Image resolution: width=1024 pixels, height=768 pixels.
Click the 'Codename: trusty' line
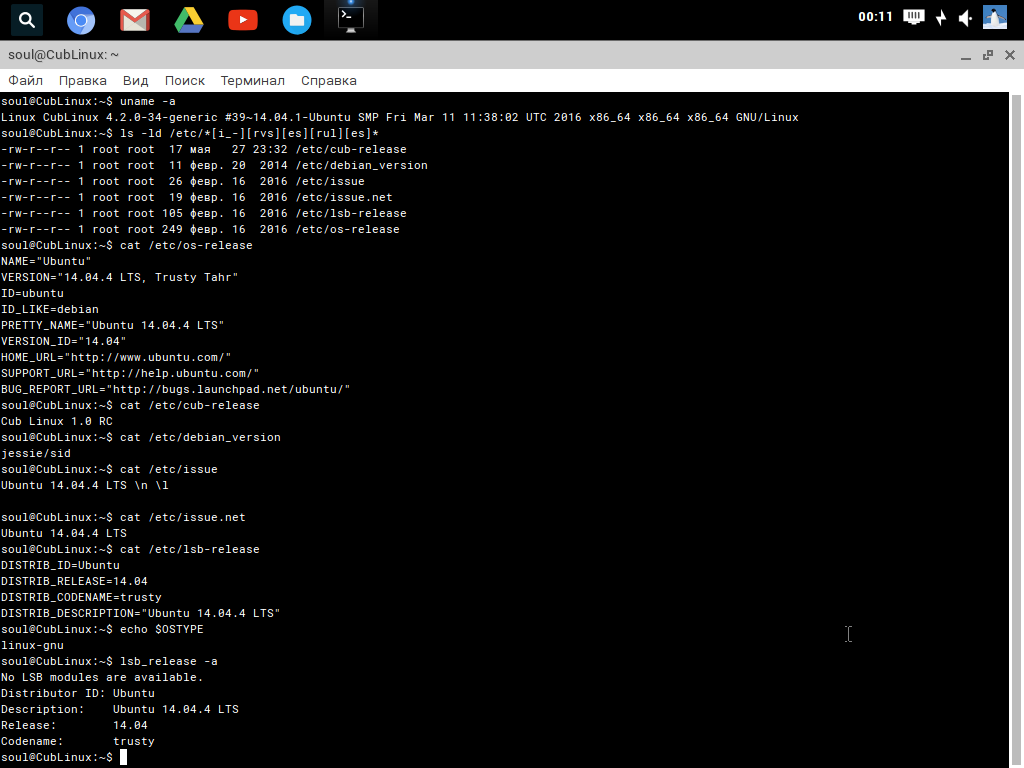coord(78,741)
